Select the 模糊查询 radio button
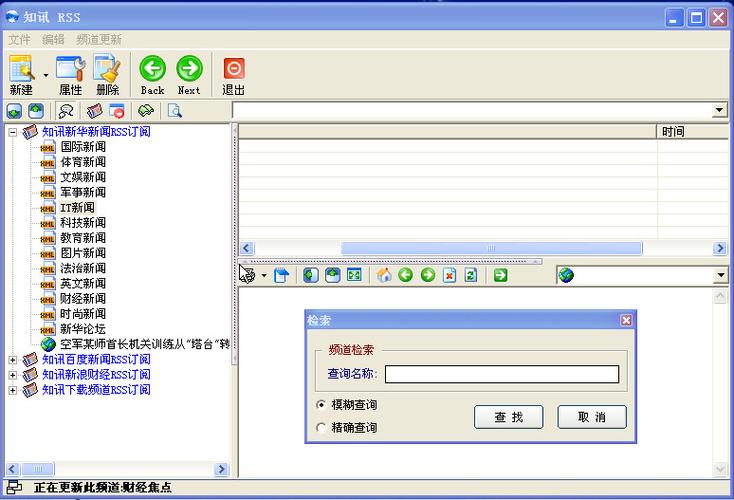Screen dimensions: 734x500 [321, 405]
